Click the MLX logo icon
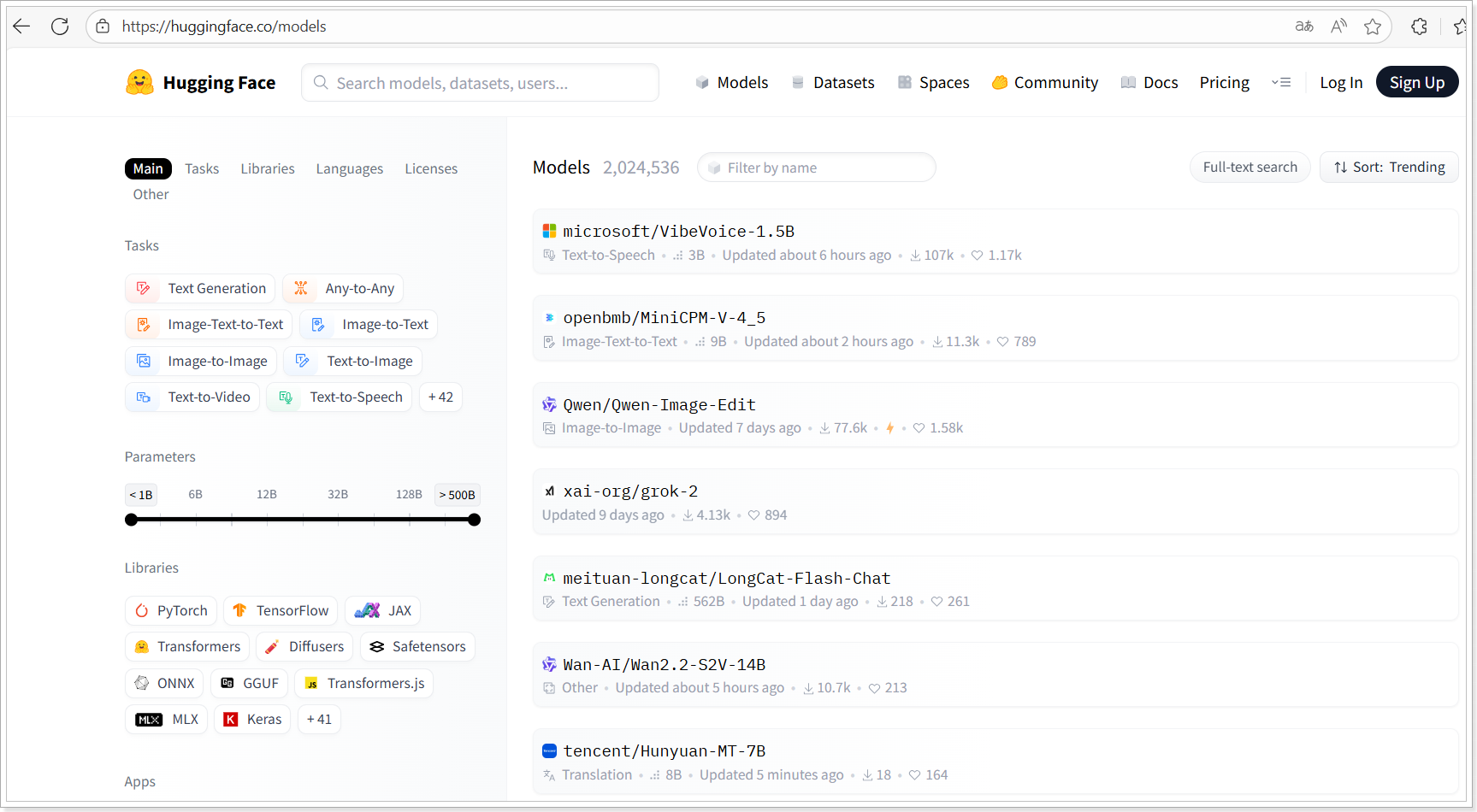1477x812 pixels. coord(149,720)
